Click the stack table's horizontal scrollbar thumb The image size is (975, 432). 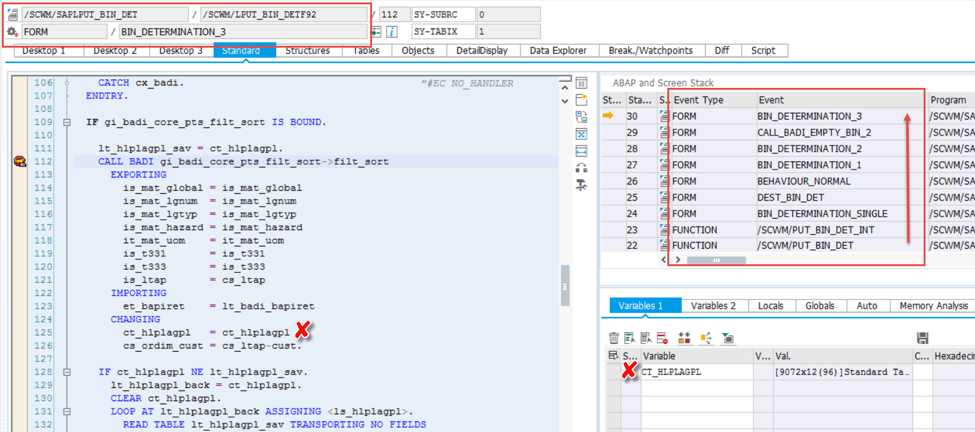[x=716, y=259]
